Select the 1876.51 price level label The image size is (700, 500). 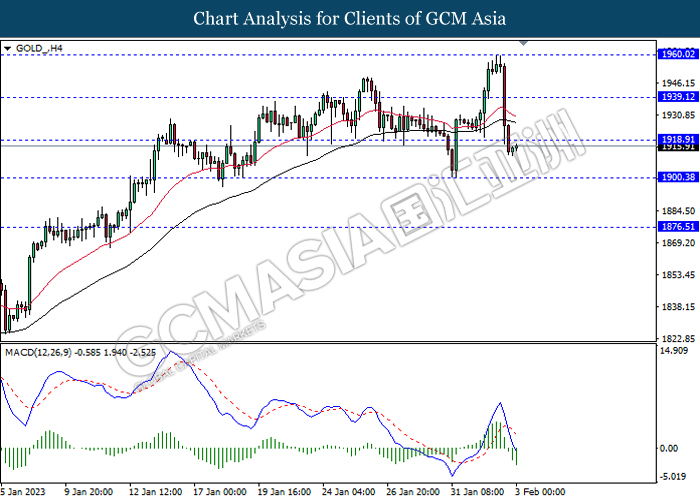click(x=678, y=227)
